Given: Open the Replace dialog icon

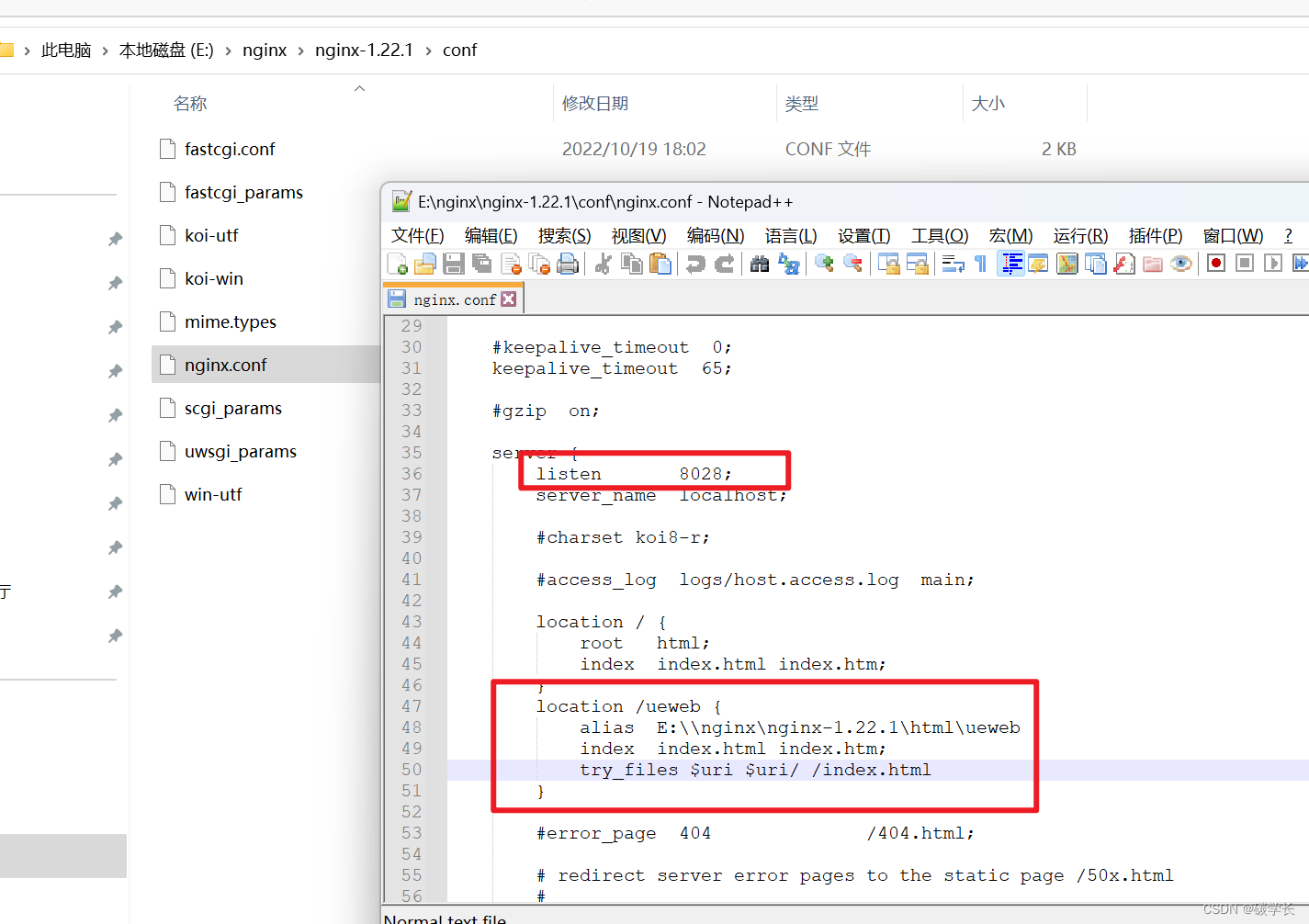Looking at the screenshot, I should [x=788, y=265].
